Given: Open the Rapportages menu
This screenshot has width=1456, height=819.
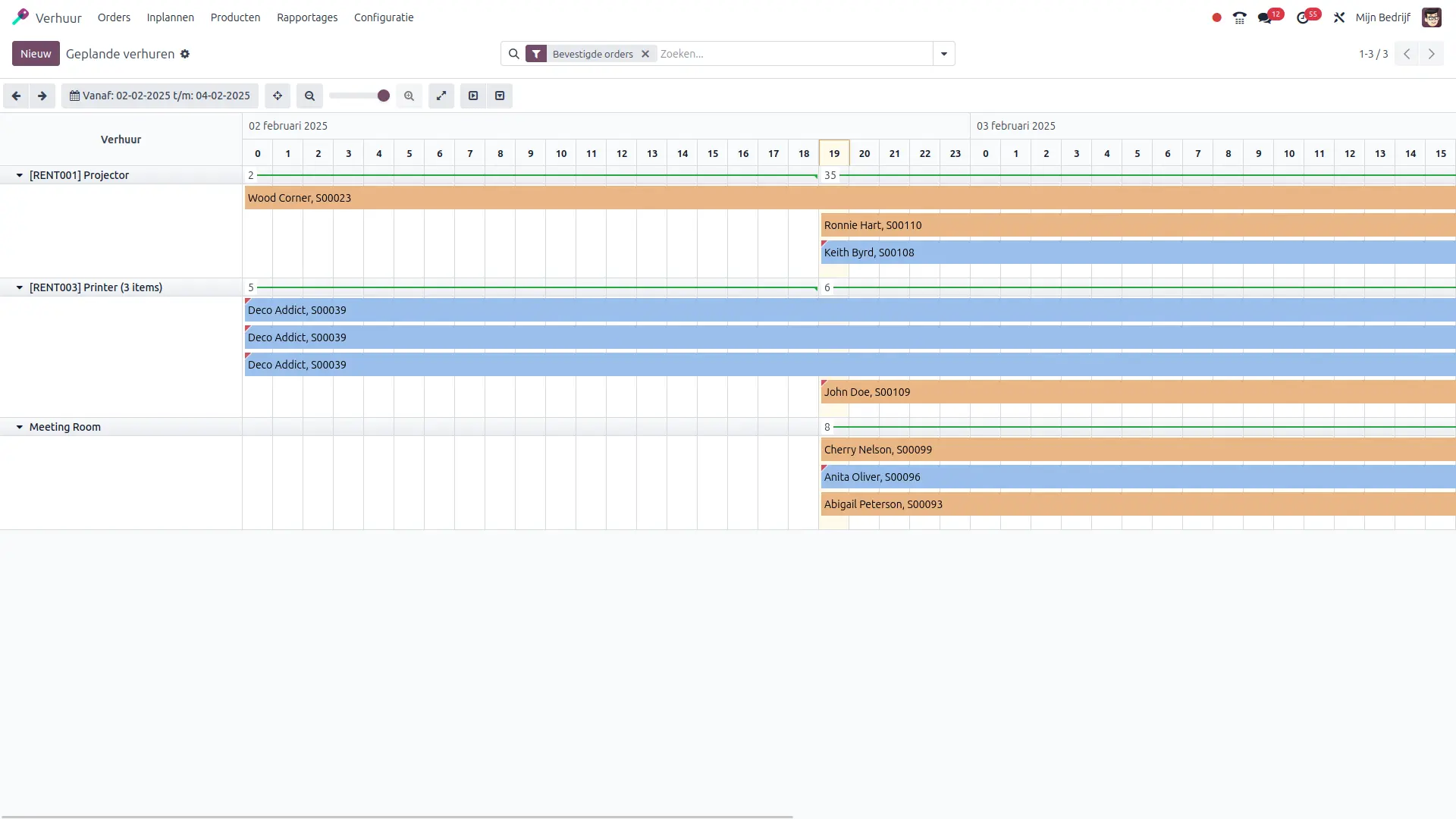Looking at the screenshot, I should 307,17.
